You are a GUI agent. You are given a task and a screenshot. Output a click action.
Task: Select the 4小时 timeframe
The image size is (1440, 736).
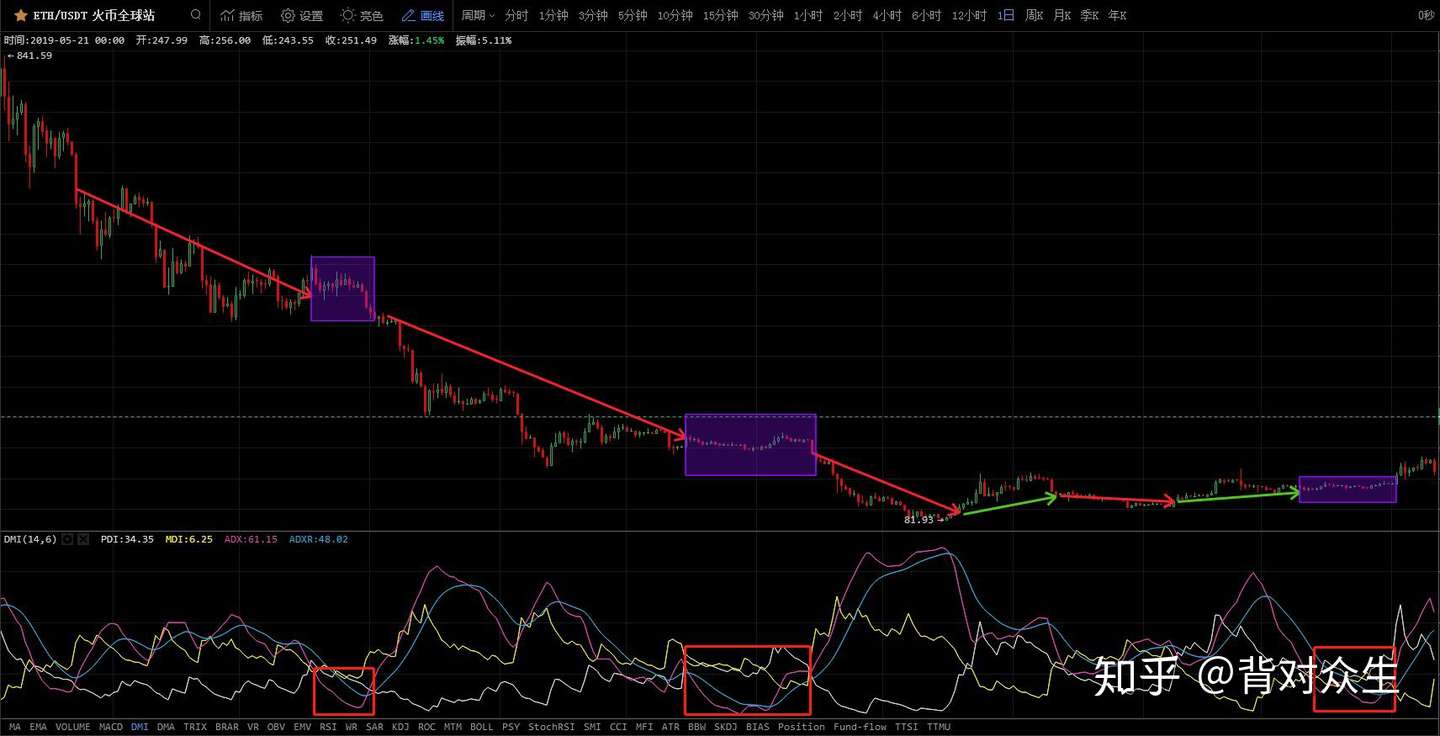pyautogui.click(x=887, y=16)
